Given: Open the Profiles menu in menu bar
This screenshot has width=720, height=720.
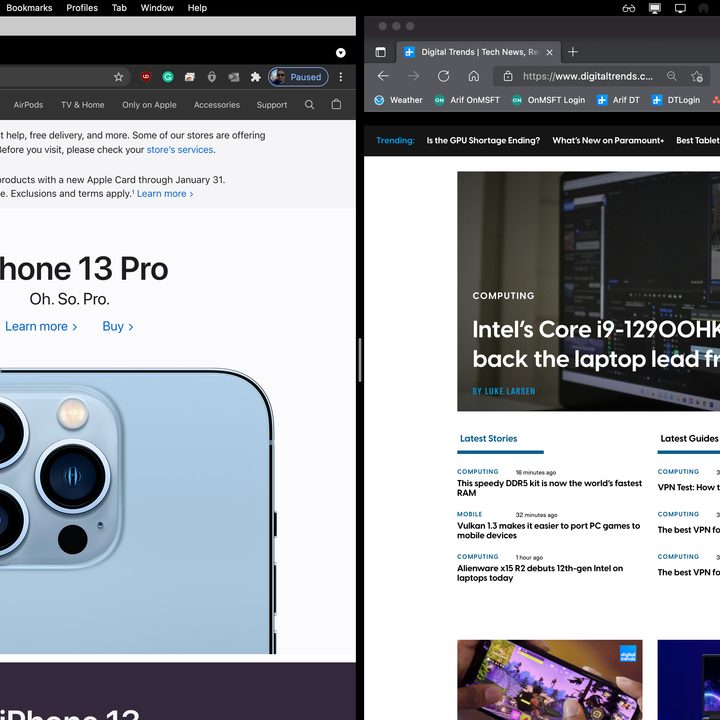Looking at the screenshot, I should tap(82, 8).
